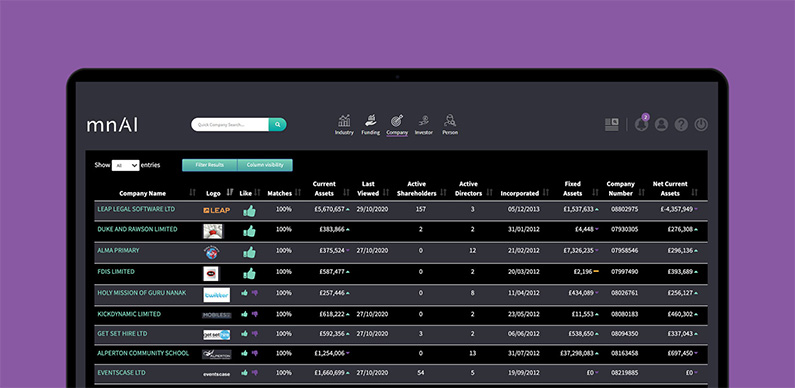Thumbs up Holy Mission of Guru Nanak

244,293
